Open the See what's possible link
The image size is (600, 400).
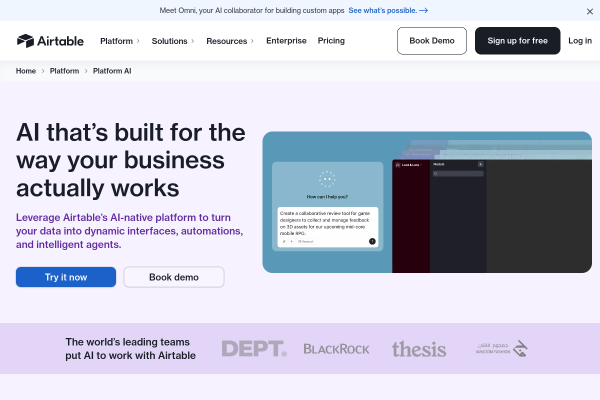[388, 11]
